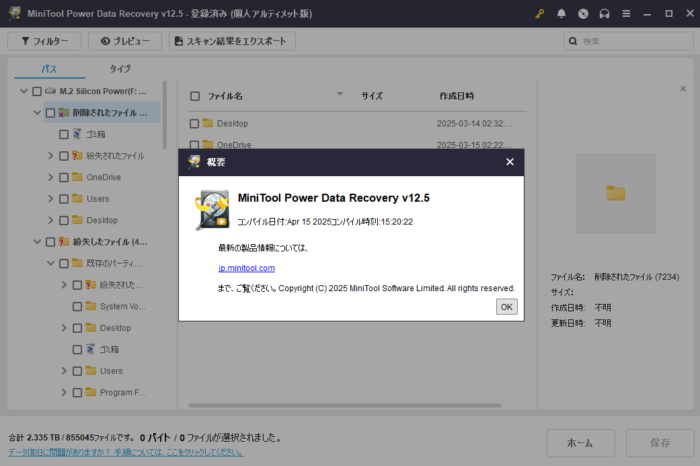The width and height of the screenshot is (700, 466).
Task: Open headset support icon
Action: (604, 14)
